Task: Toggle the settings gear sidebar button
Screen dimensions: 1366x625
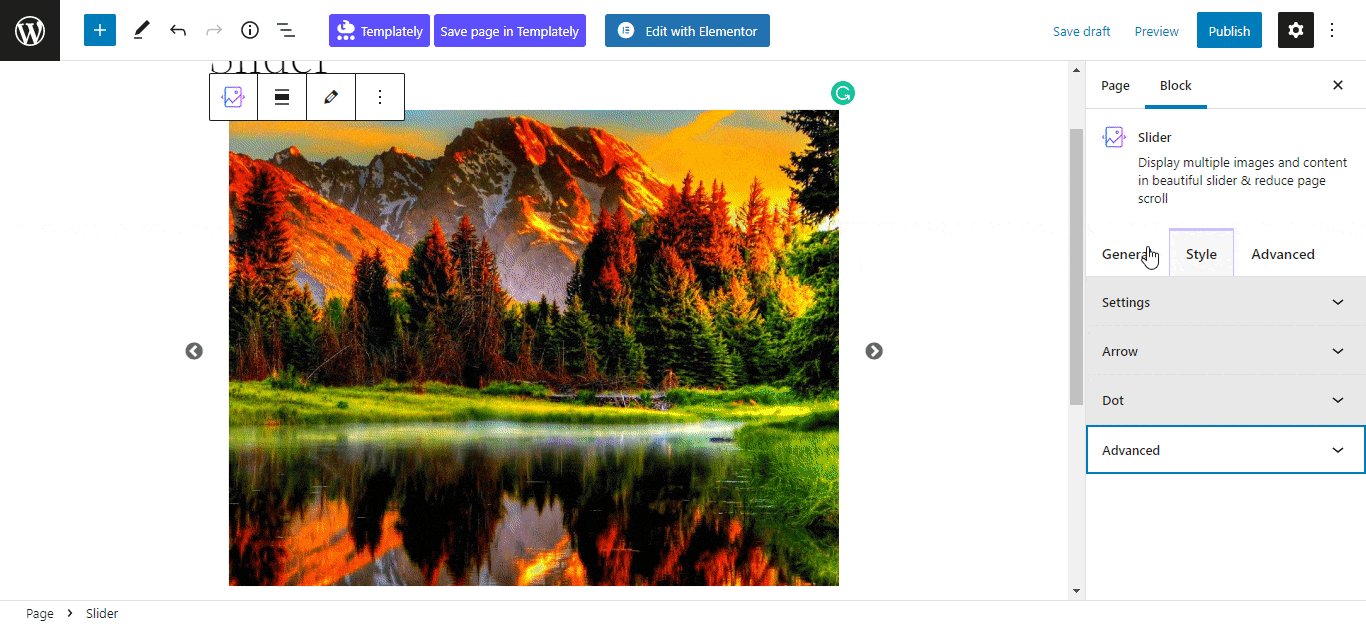Action: coord(1296,30)
